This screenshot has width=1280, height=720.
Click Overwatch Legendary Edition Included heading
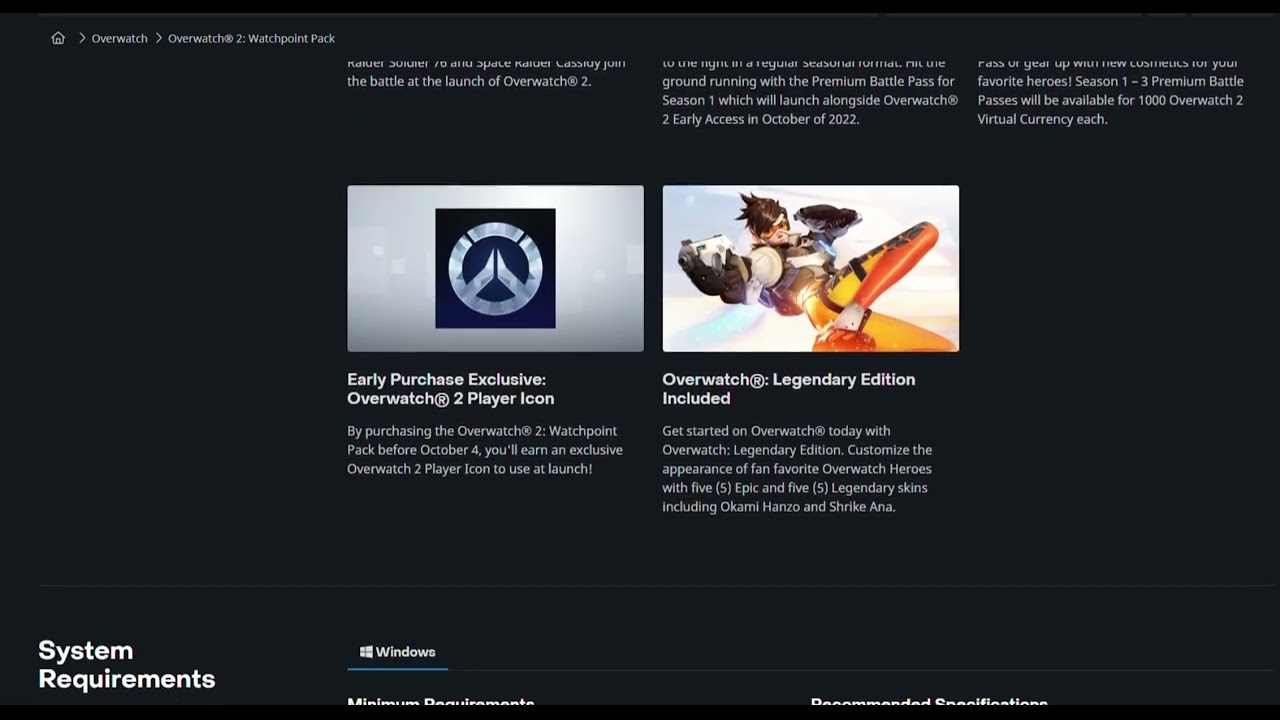click(788, 389)
